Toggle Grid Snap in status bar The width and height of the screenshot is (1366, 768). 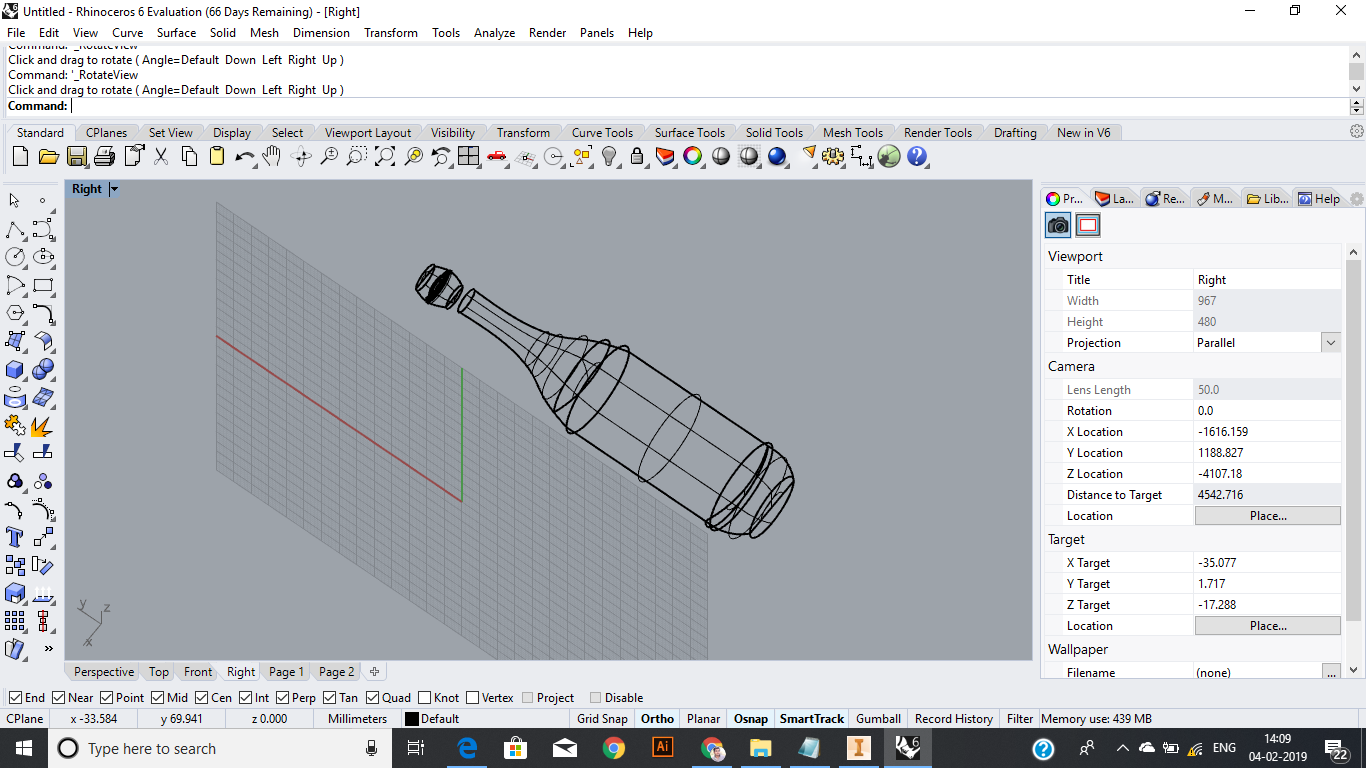click(602, 719)
